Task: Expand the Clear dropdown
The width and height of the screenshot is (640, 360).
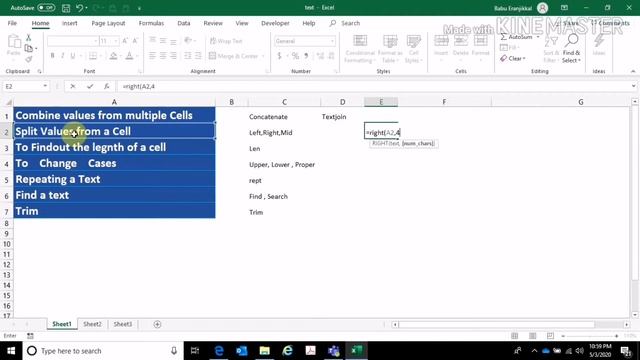Action: tap(524, 59)
